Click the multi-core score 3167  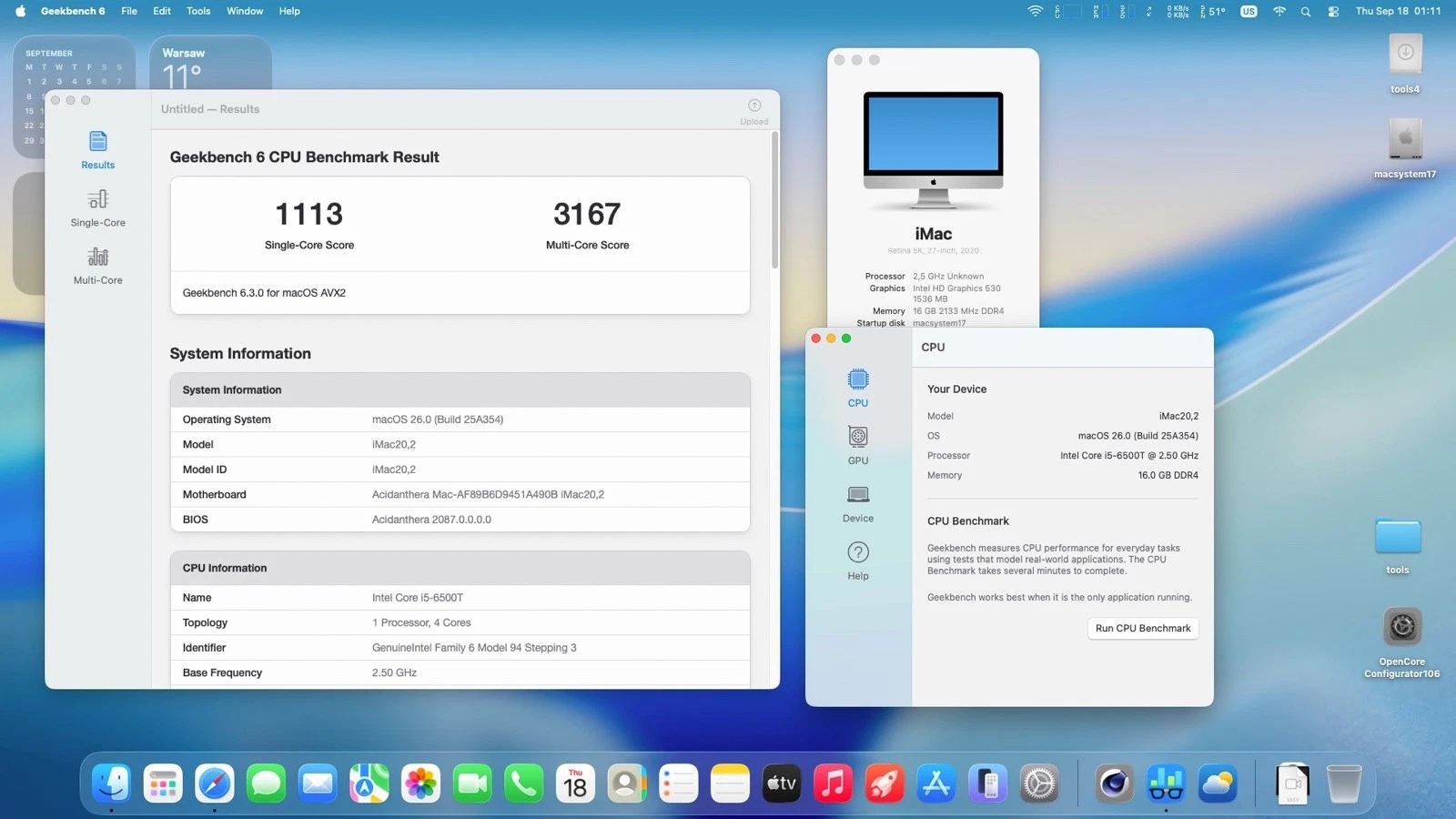[587, 214]
